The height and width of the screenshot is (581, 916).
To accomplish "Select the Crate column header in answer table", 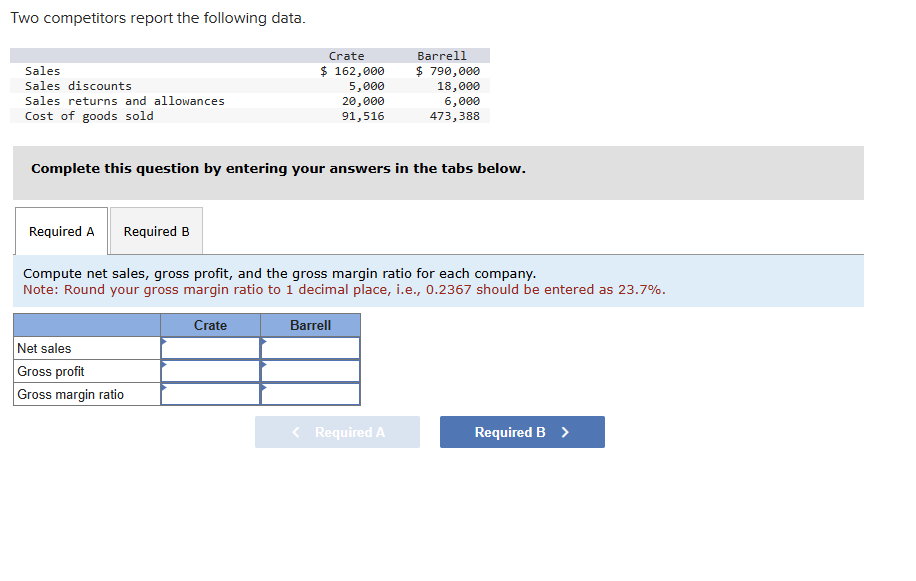I will [210, 325].
